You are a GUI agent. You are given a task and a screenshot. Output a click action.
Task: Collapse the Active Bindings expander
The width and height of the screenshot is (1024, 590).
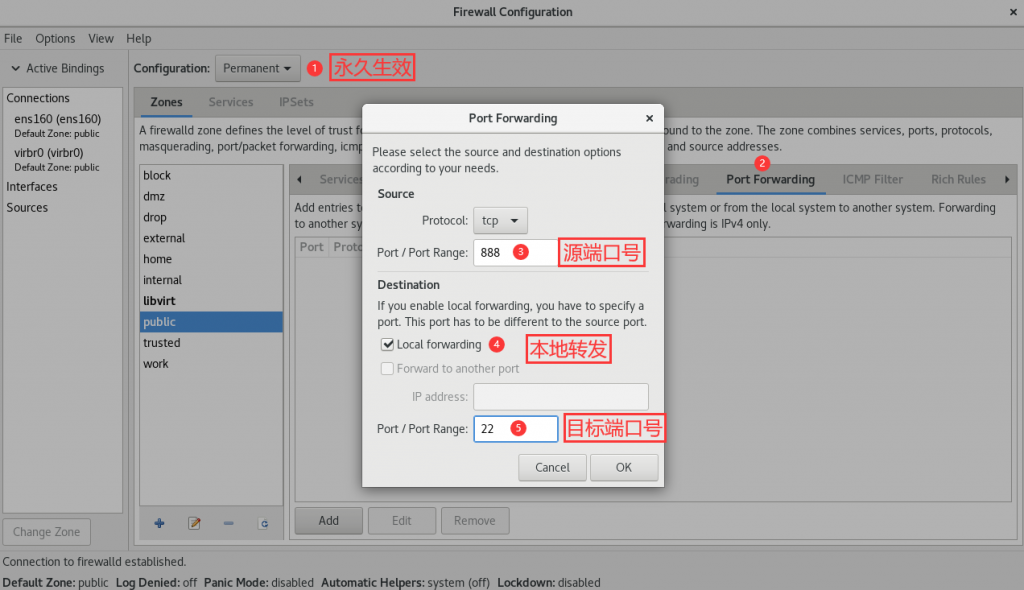[x=15, y=68]
